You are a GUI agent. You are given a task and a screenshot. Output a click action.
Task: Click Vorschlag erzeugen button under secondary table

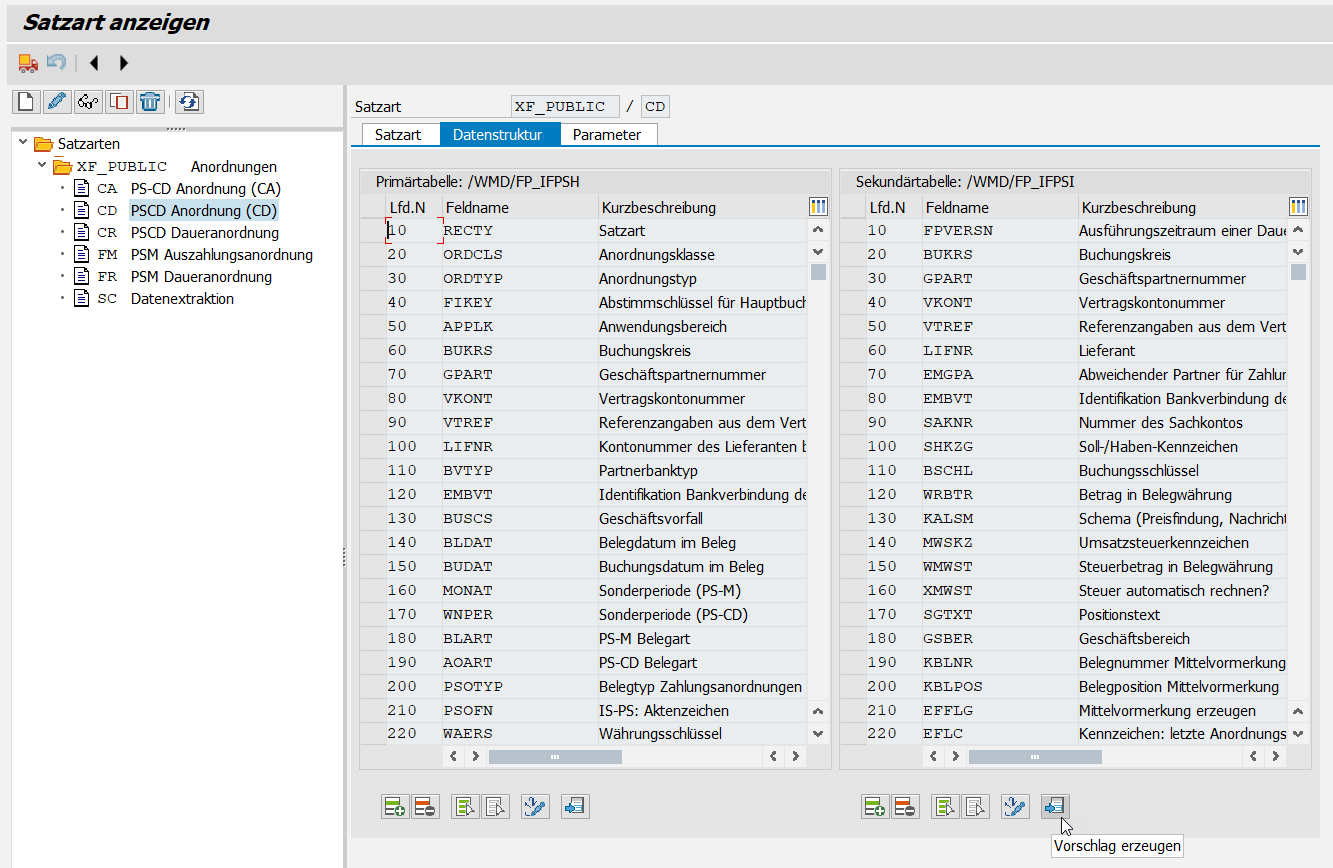tap(1055, 807)
